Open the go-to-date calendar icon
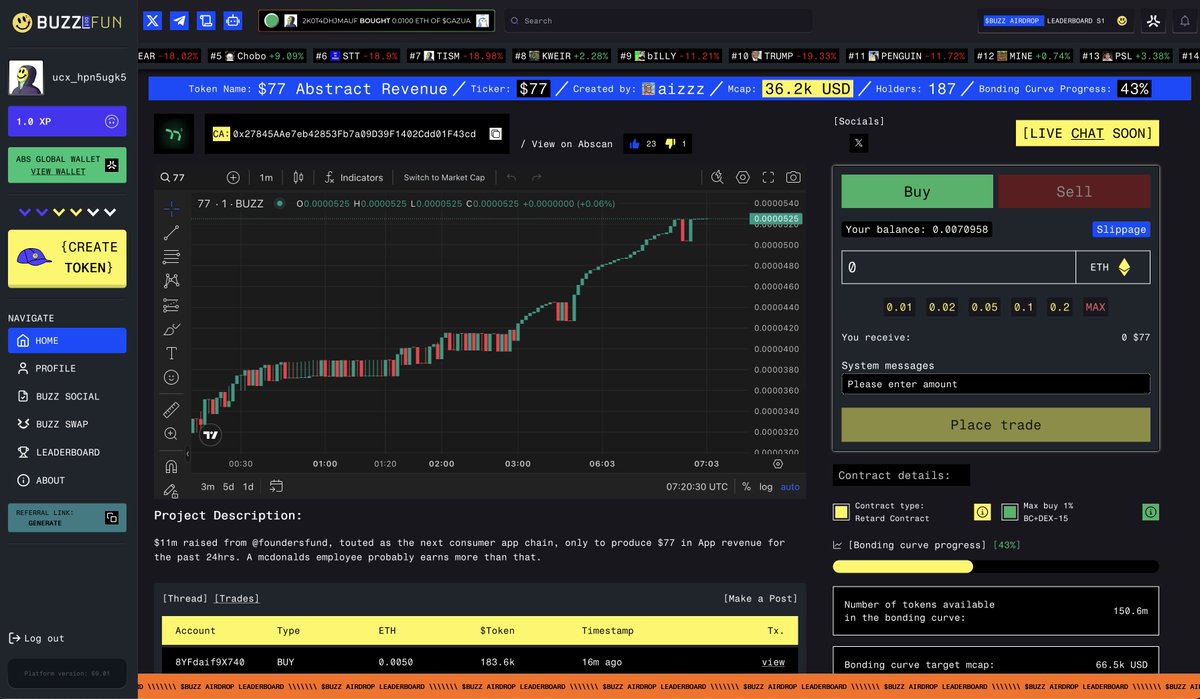Viewport: 1200px width, 699px height. tap(276, 486)
